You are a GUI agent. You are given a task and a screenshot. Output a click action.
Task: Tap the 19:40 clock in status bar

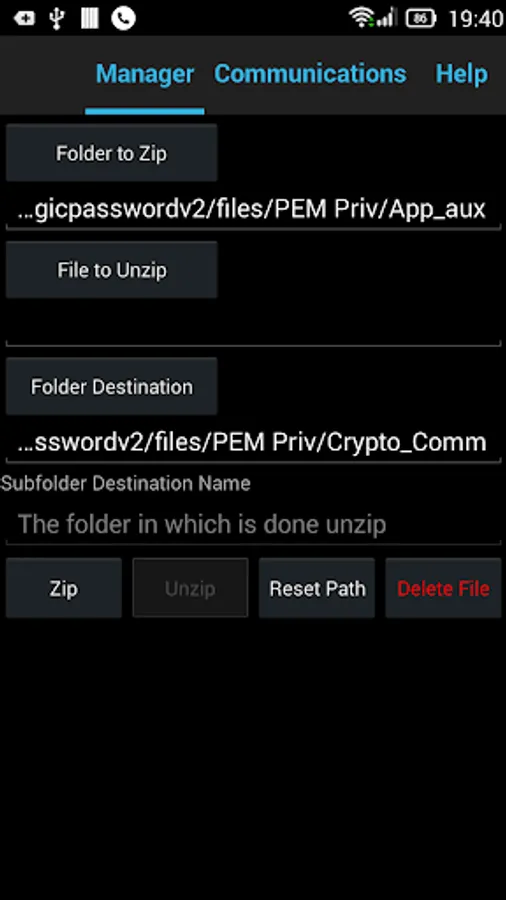pos(476,19)
